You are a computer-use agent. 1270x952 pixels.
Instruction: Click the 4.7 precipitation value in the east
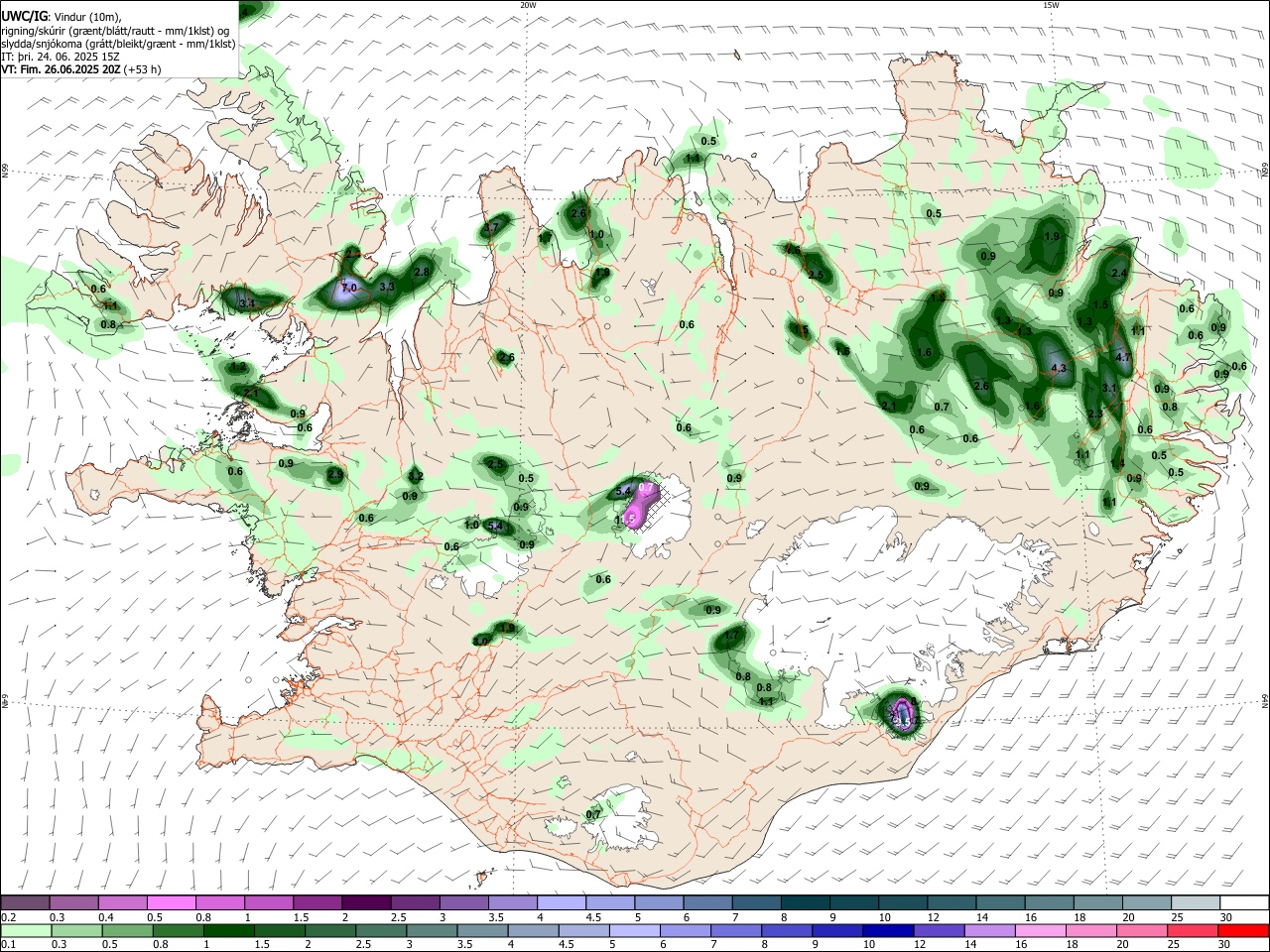coord(1123,357)
